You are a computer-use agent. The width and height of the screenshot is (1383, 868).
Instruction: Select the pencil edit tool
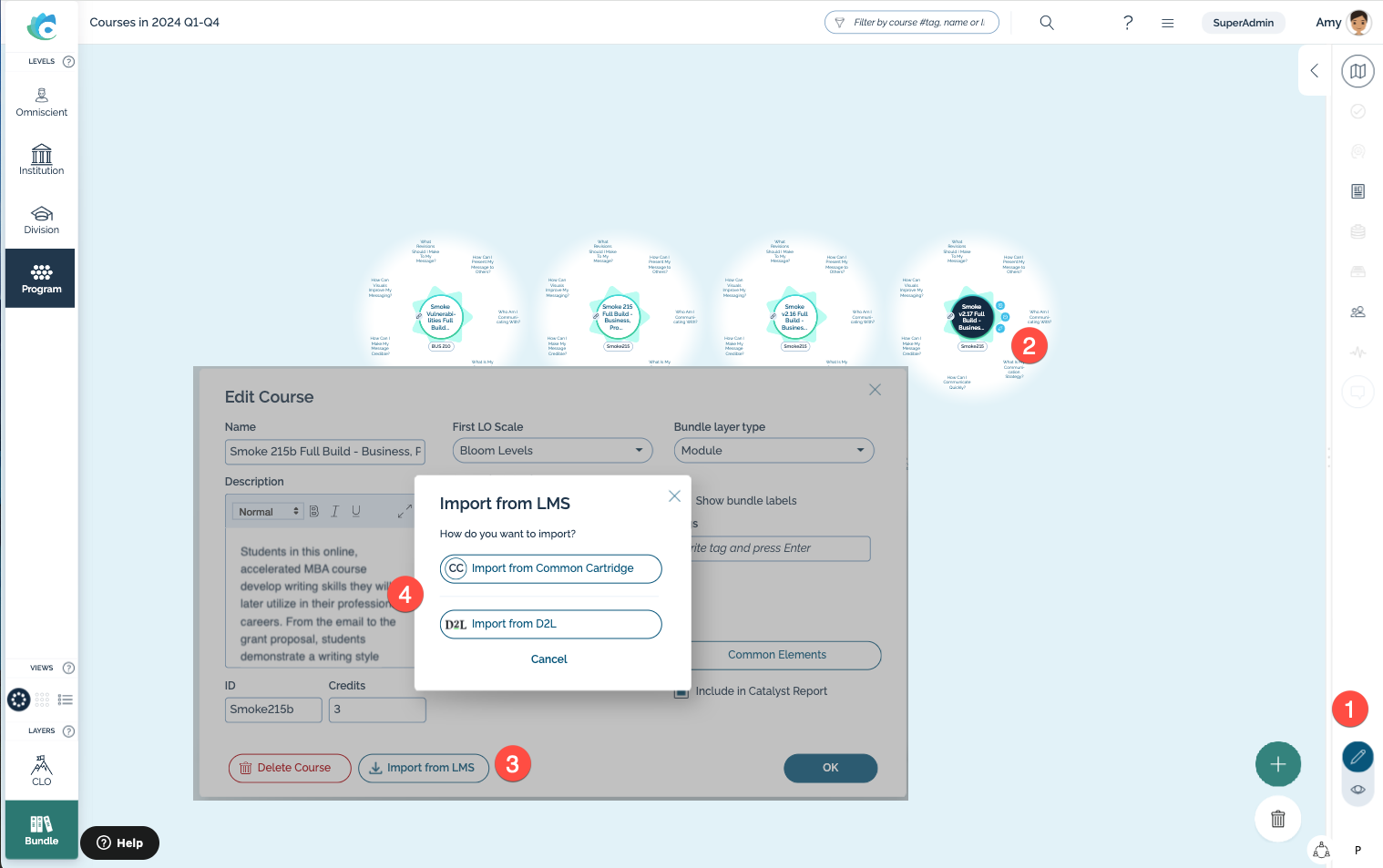(1357, 757)
